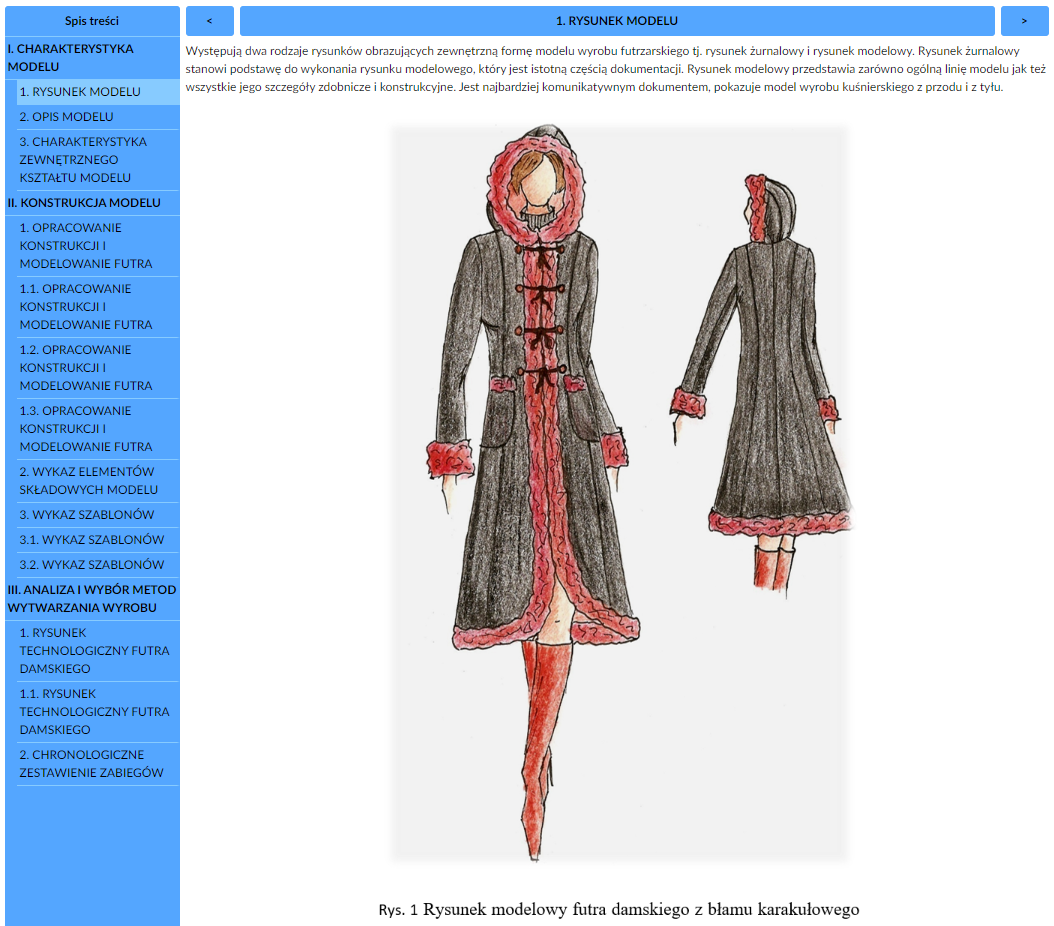Open sidebar entry numbered 1.1. OPRACOWANIE KONSTRUKCJI
1054x926 pixels.
coord(98,307)
